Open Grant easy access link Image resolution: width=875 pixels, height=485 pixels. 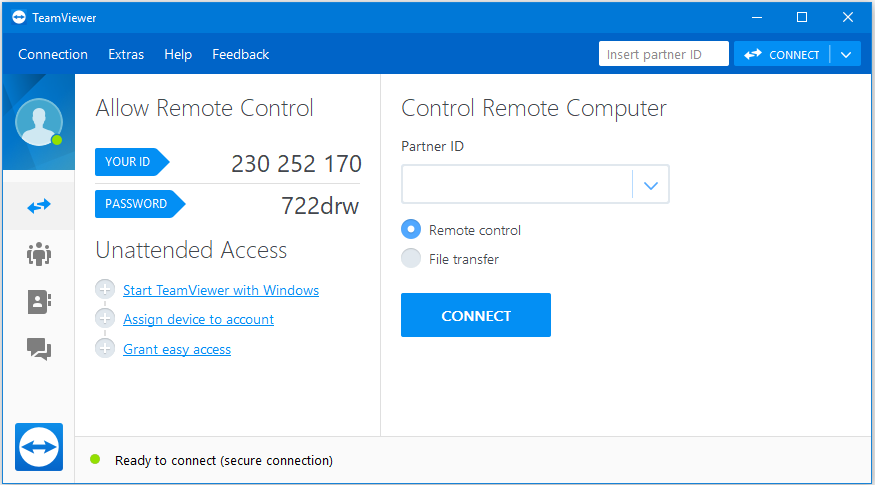177,349
